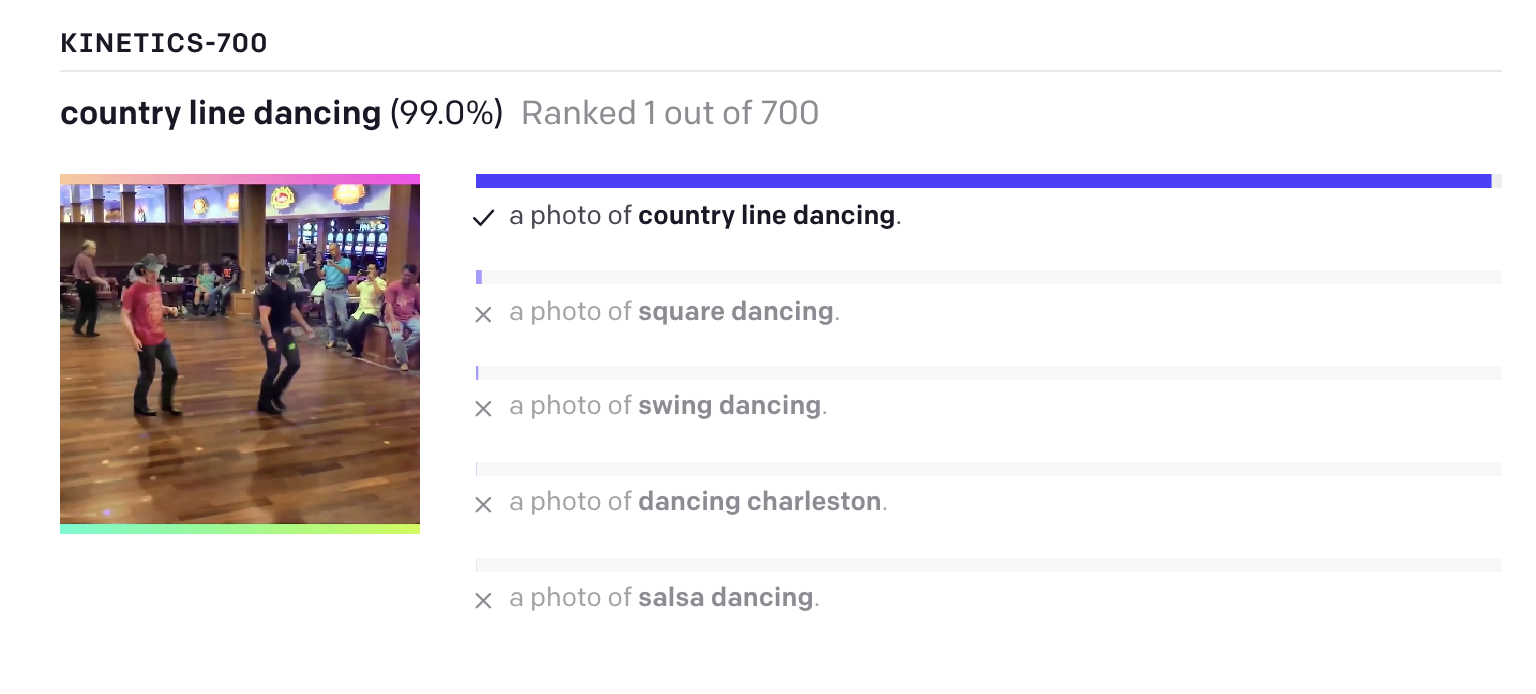Select 'a photo of country line dancing' label
The image size is (1536, 694).
705,216
